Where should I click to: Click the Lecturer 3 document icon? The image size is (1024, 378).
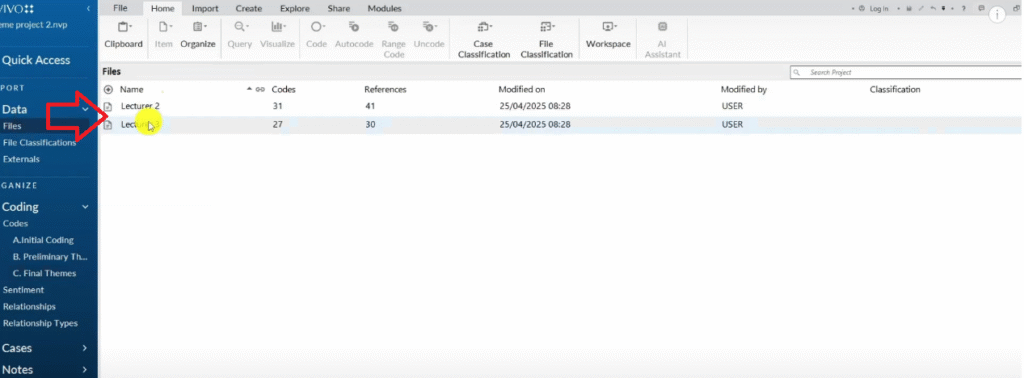tap(108, 125)
